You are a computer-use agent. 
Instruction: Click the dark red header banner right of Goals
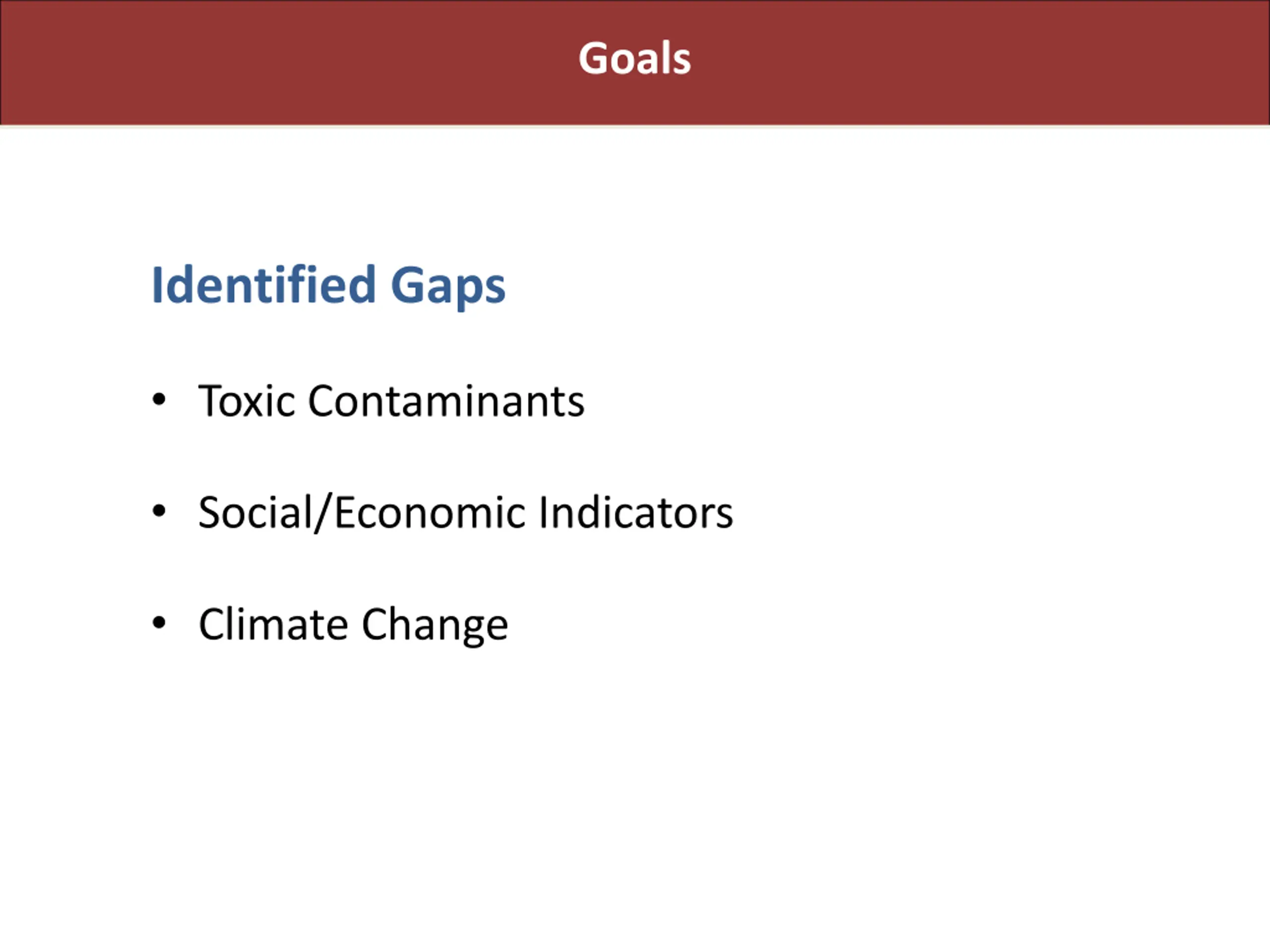point(976,62)
